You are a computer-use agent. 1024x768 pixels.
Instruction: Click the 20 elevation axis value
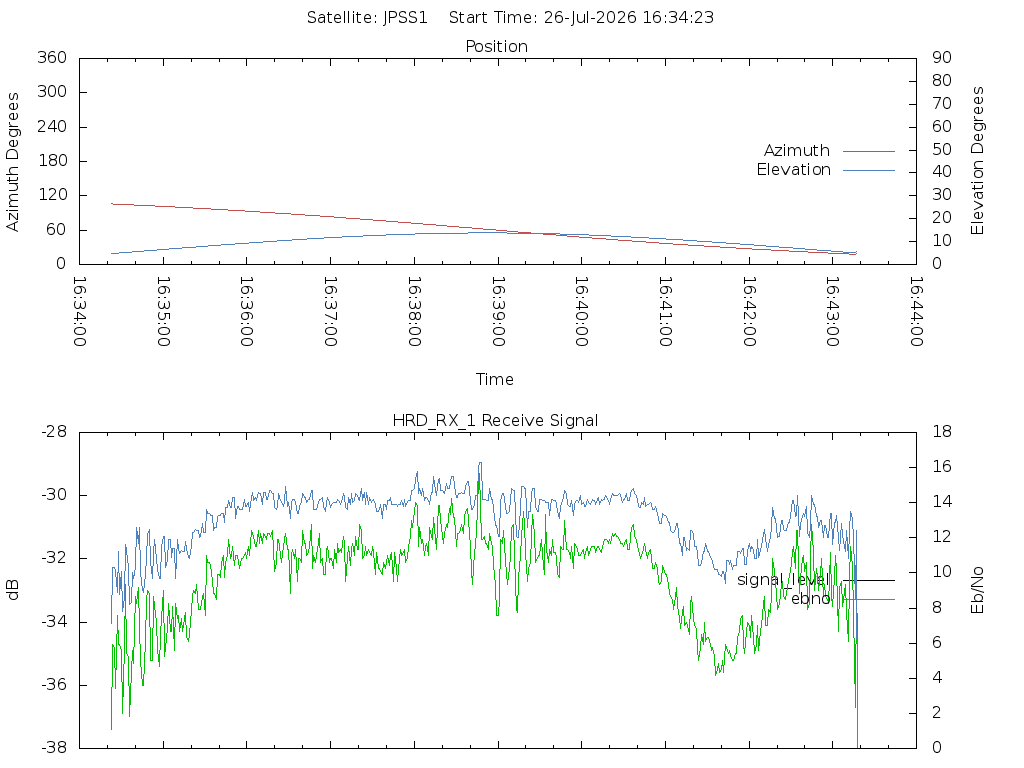941,217
